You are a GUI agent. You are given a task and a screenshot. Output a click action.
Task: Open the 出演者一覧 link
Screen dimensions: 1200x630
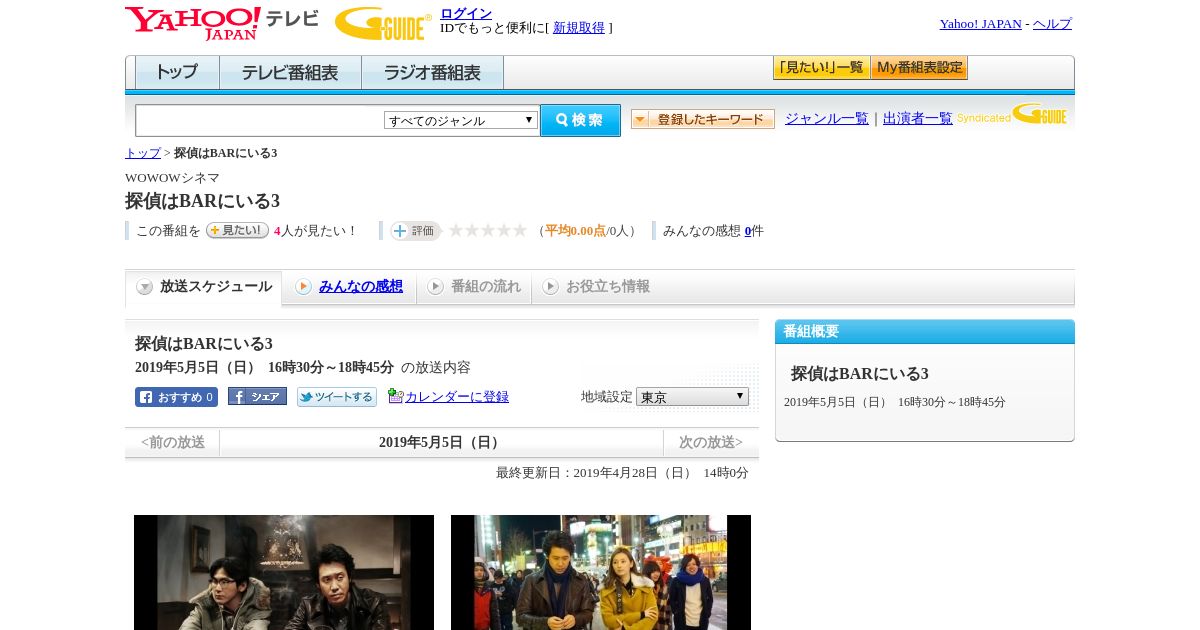(918, 119)
